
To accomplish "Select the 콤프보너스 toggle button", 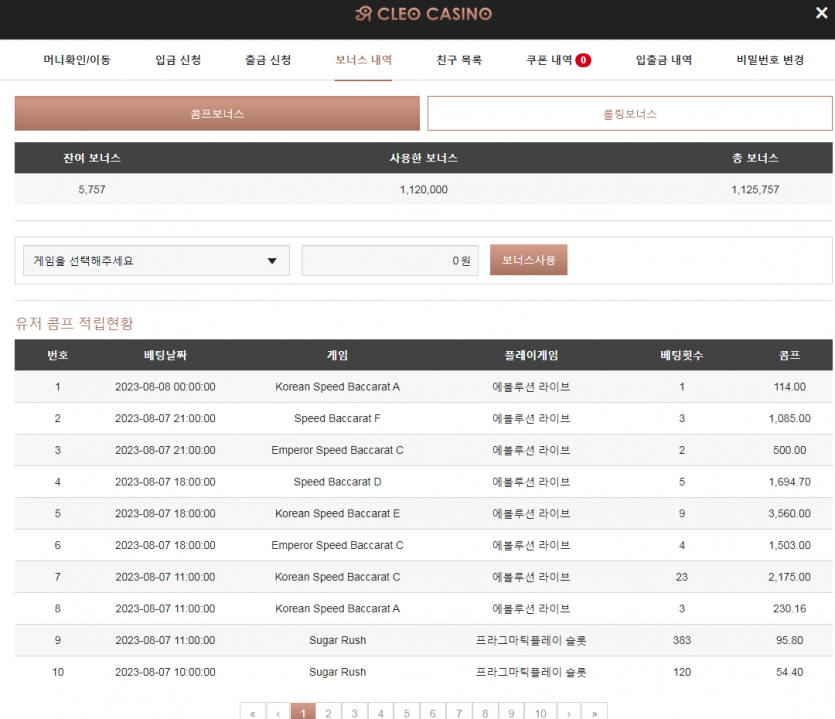I will click(217, 113).
